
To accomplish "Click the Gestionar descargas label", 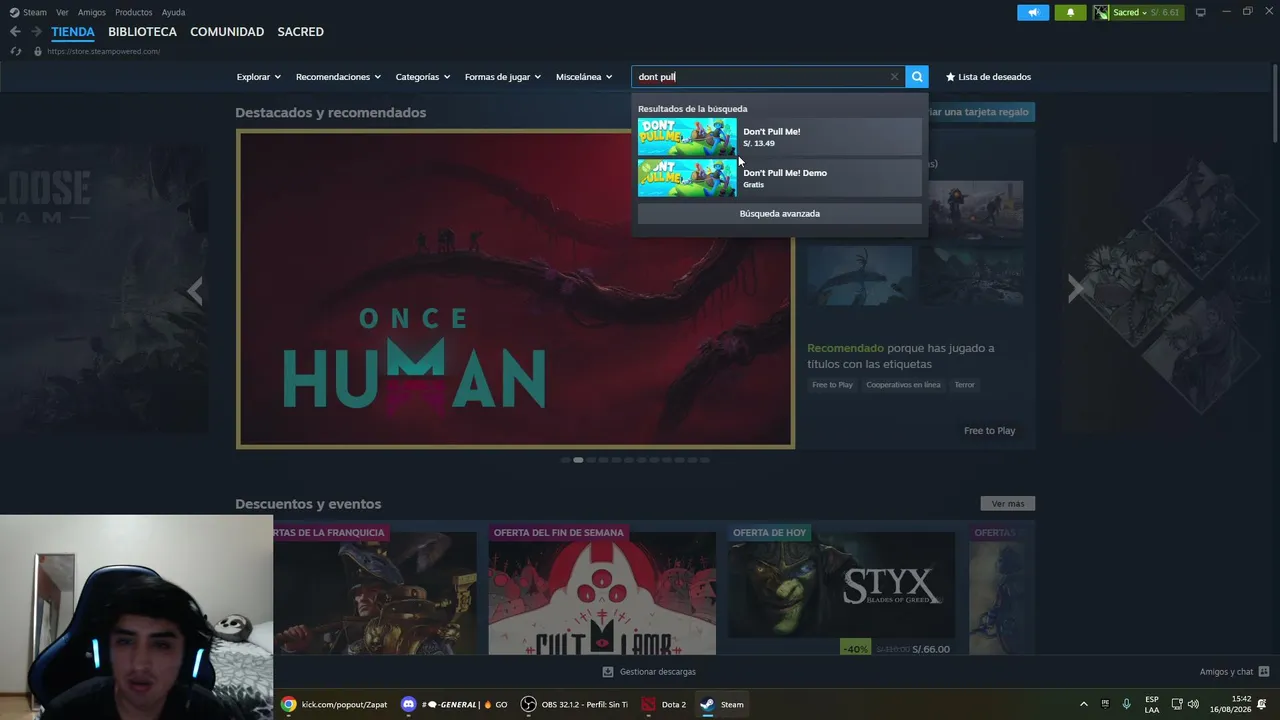I will tap(657, 672).
